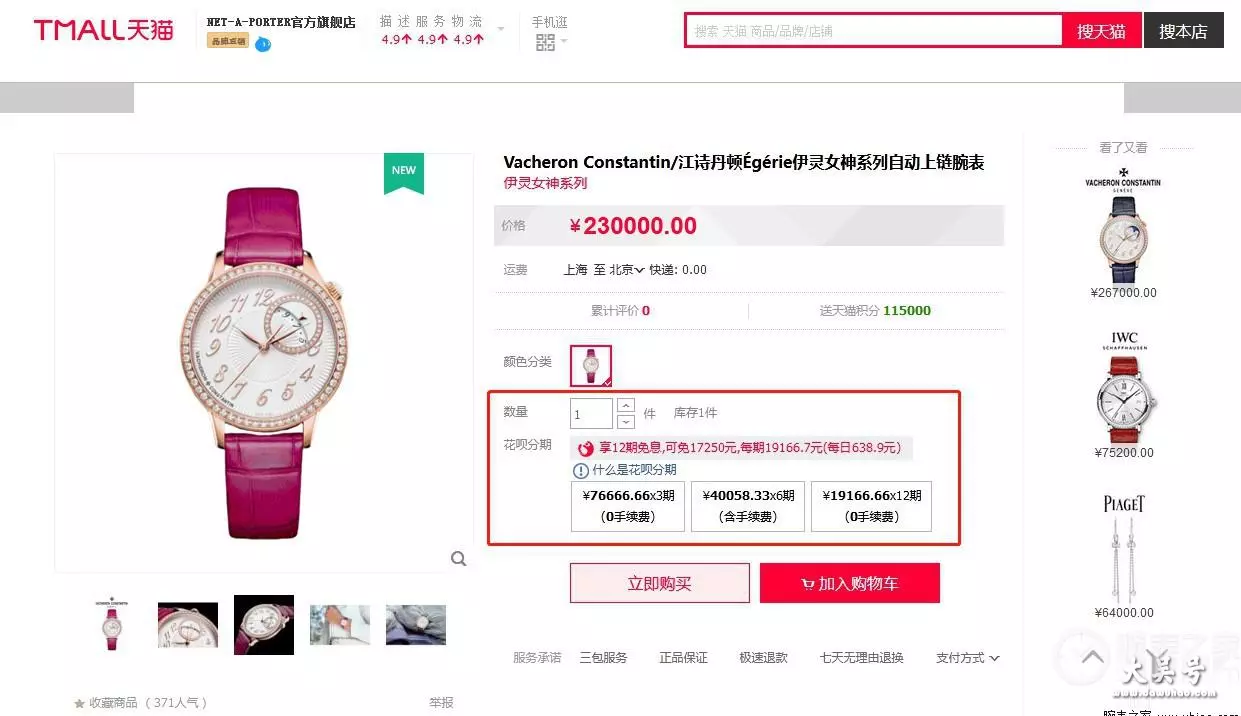Image resolution: width=1241 pixels, height=716 pixels.
Task: Open the 北京 delivery destination dropdown
Action: click(627, 270)
